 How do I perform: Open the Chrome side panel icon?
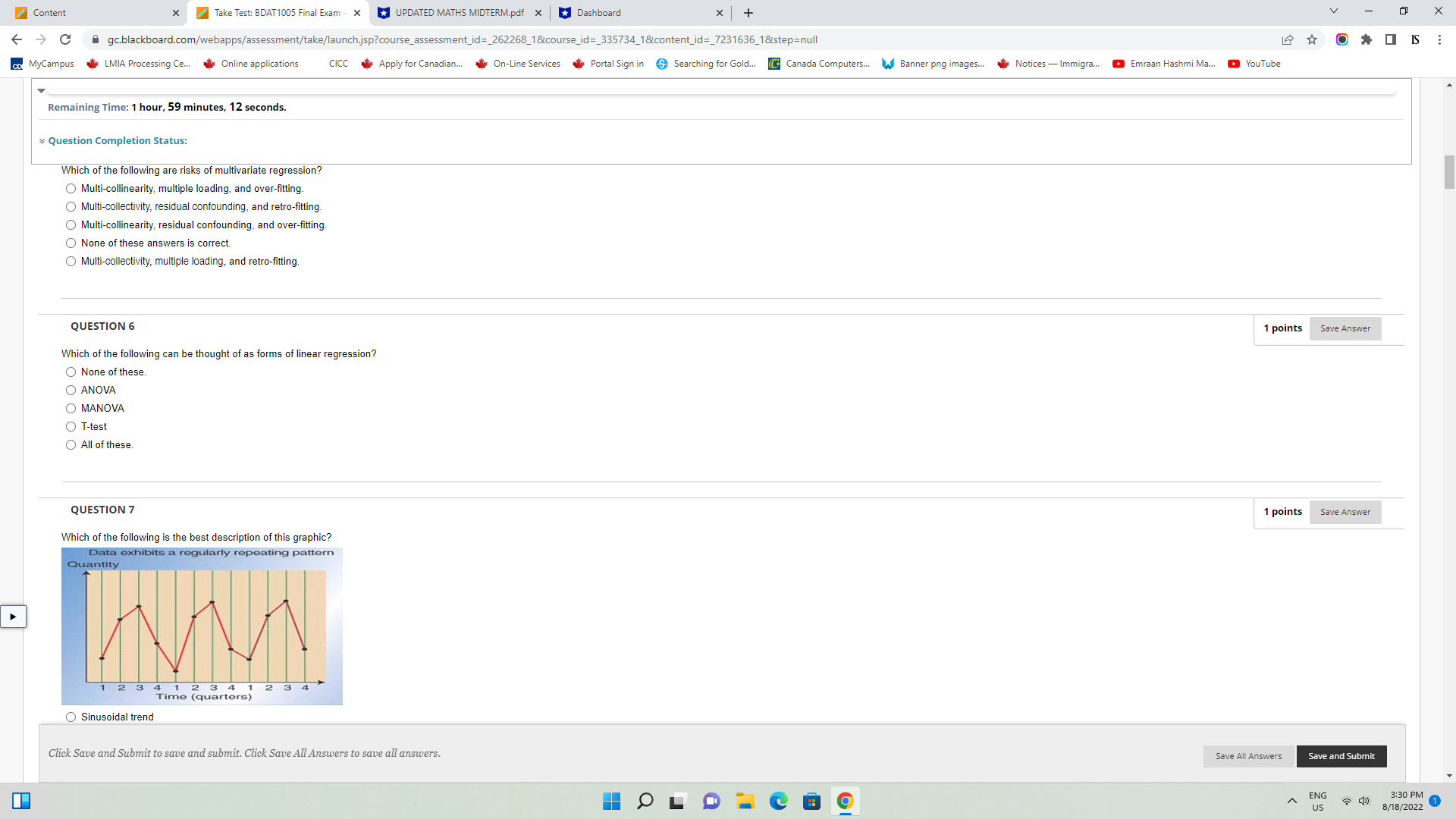tap(1391, 39)
